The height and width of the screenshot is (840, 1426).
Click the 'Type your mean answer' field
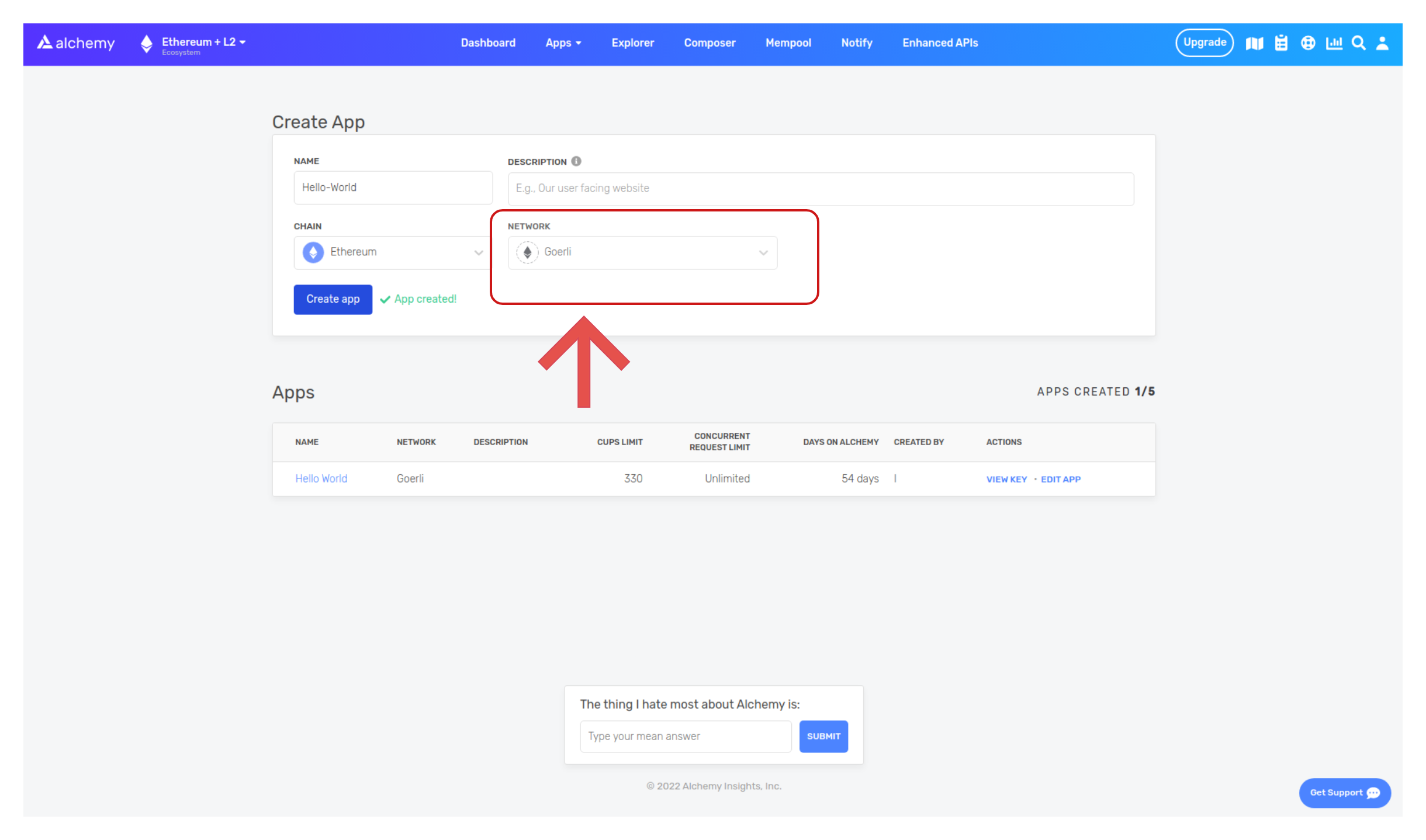(x=686, y=736)
